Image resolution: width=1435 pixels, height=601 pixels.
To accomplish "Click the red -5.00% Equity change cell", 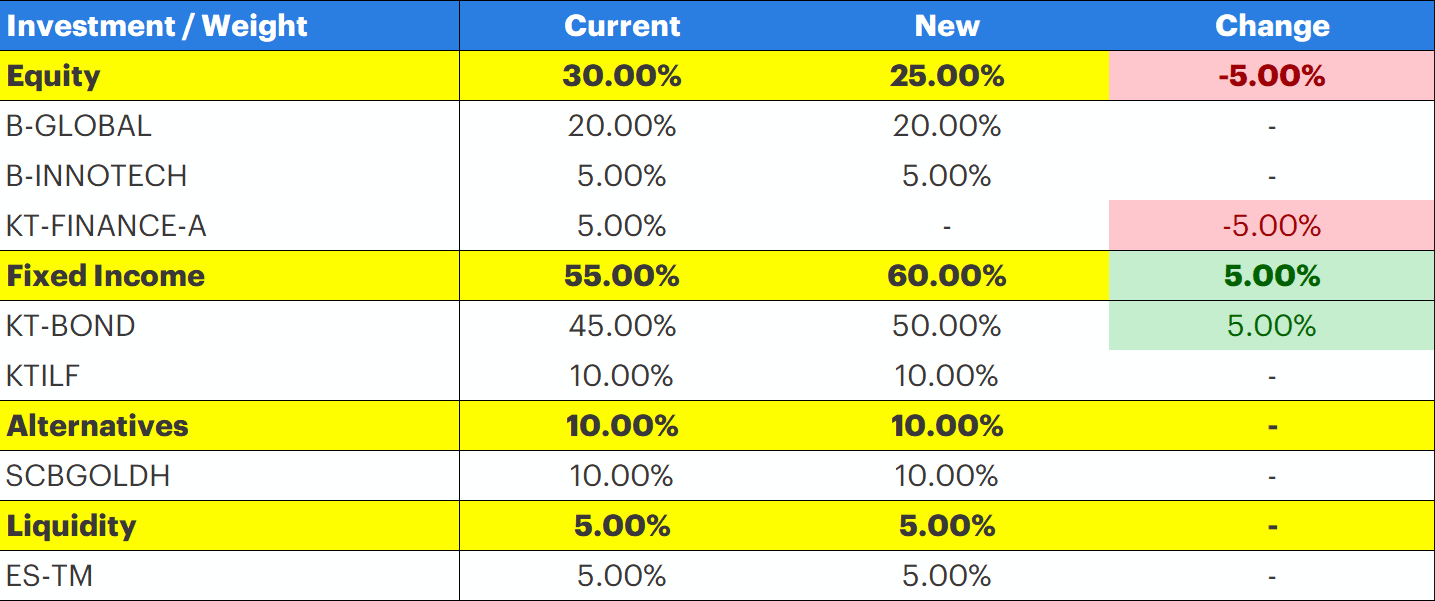I will (x=1271, y=76).
